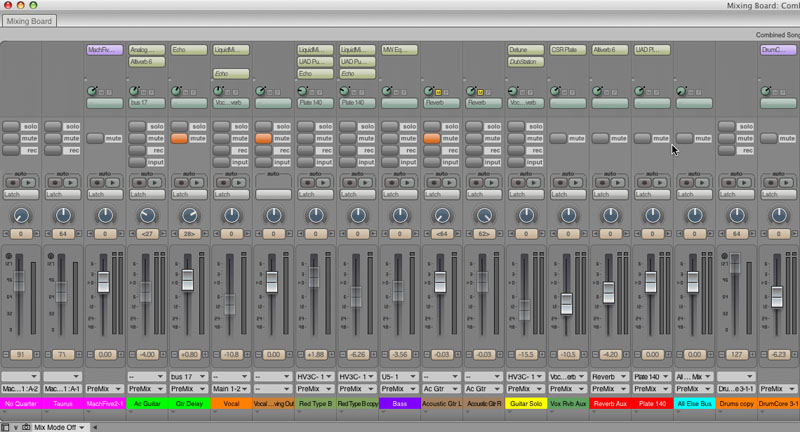
Task: Solo the No Quarter channel
Action: tap(11, 126)
